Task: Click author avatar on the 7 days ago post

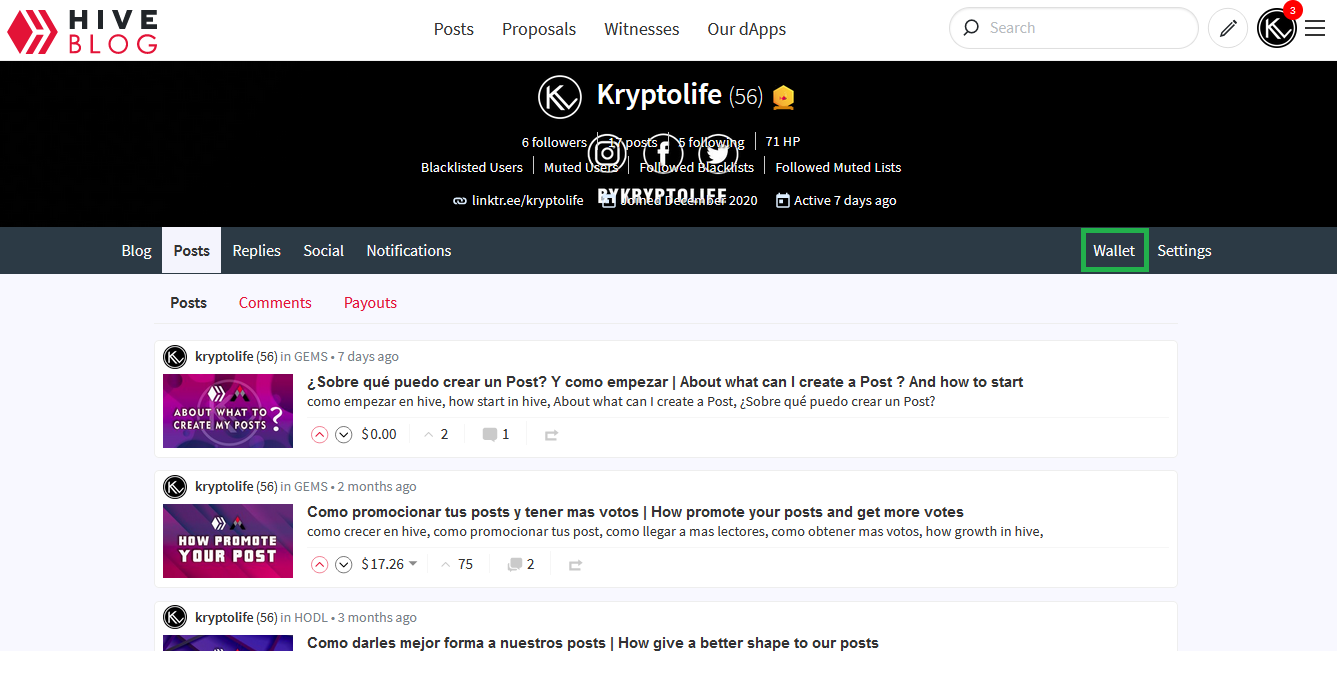Action: [175, 357]
